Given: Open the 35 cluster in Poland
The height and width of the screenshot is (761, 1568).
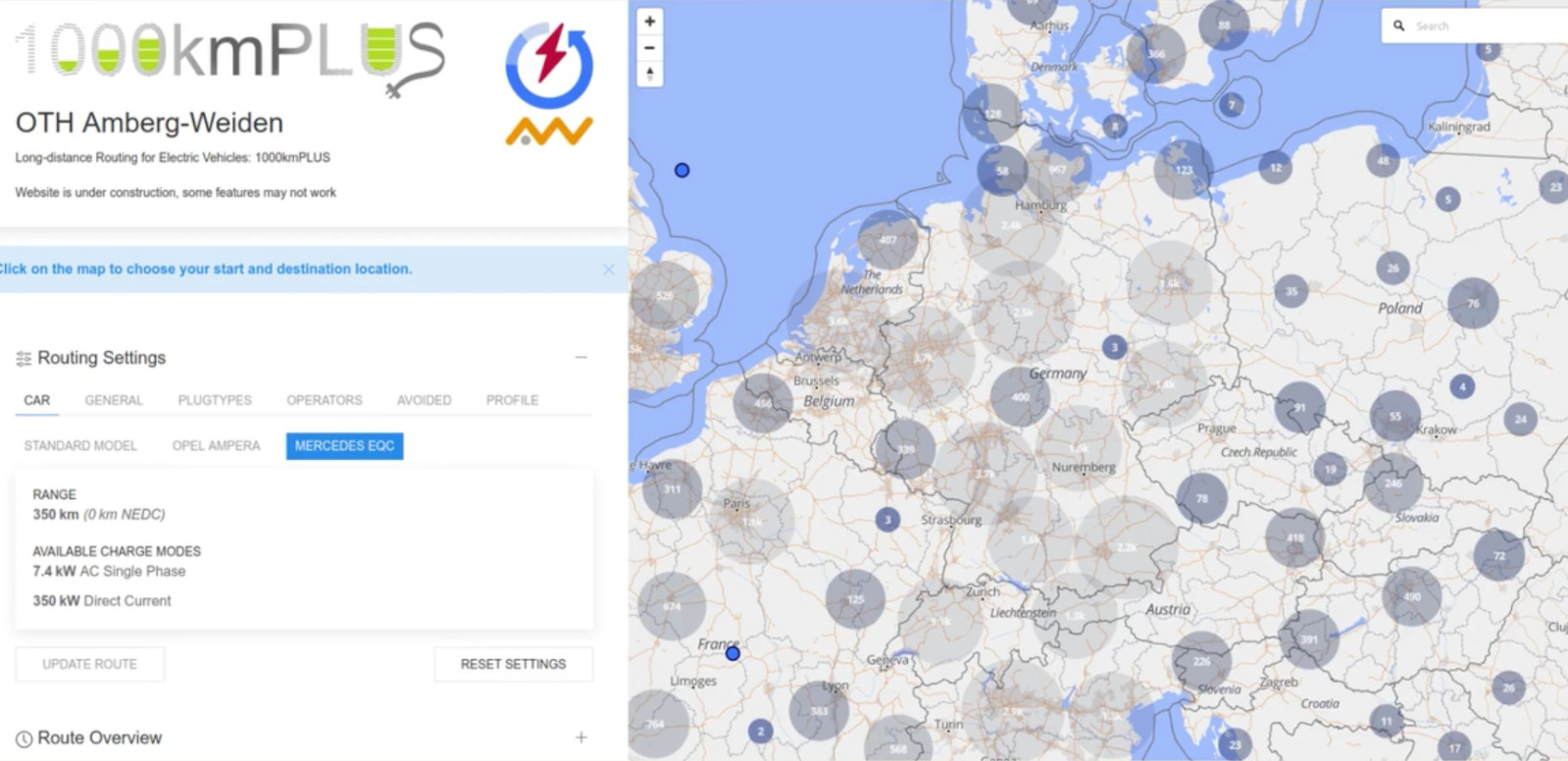Looking at the screenshot, I should click(1291, 291).
